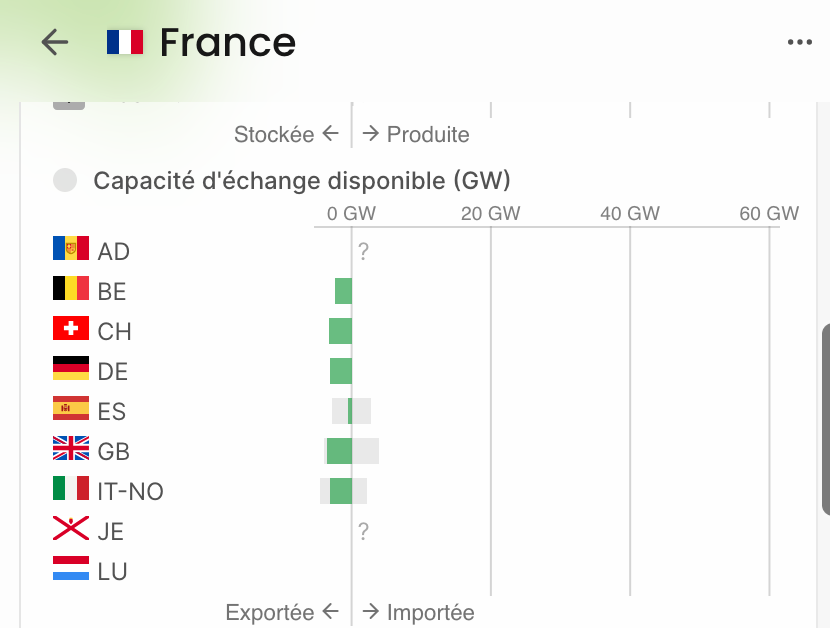Open the three-dot more options menu
Screen dimensions: 830x628
(799, 42)
